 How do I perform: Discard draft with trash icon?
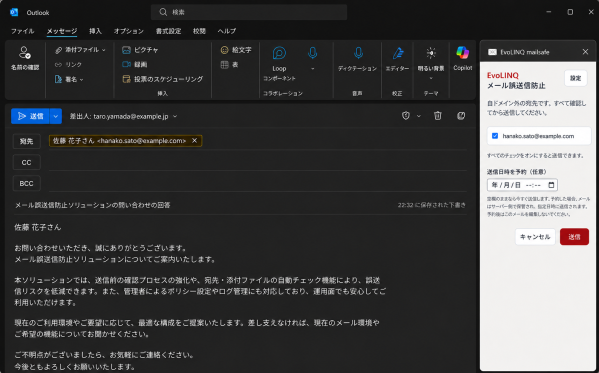[x=438, y=116]
